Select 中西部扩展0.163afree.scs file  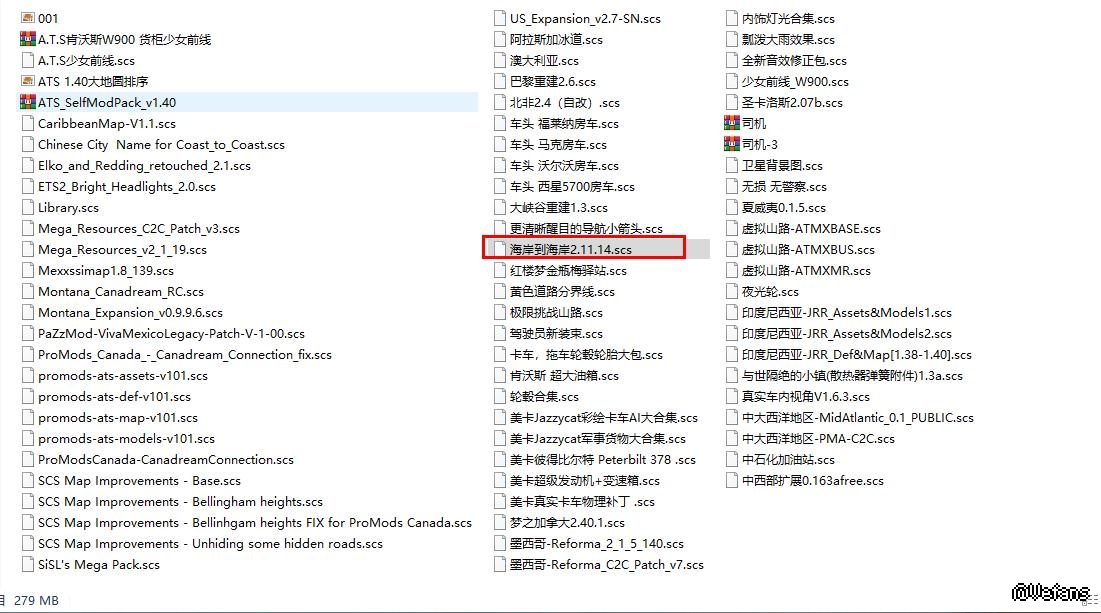812,481
